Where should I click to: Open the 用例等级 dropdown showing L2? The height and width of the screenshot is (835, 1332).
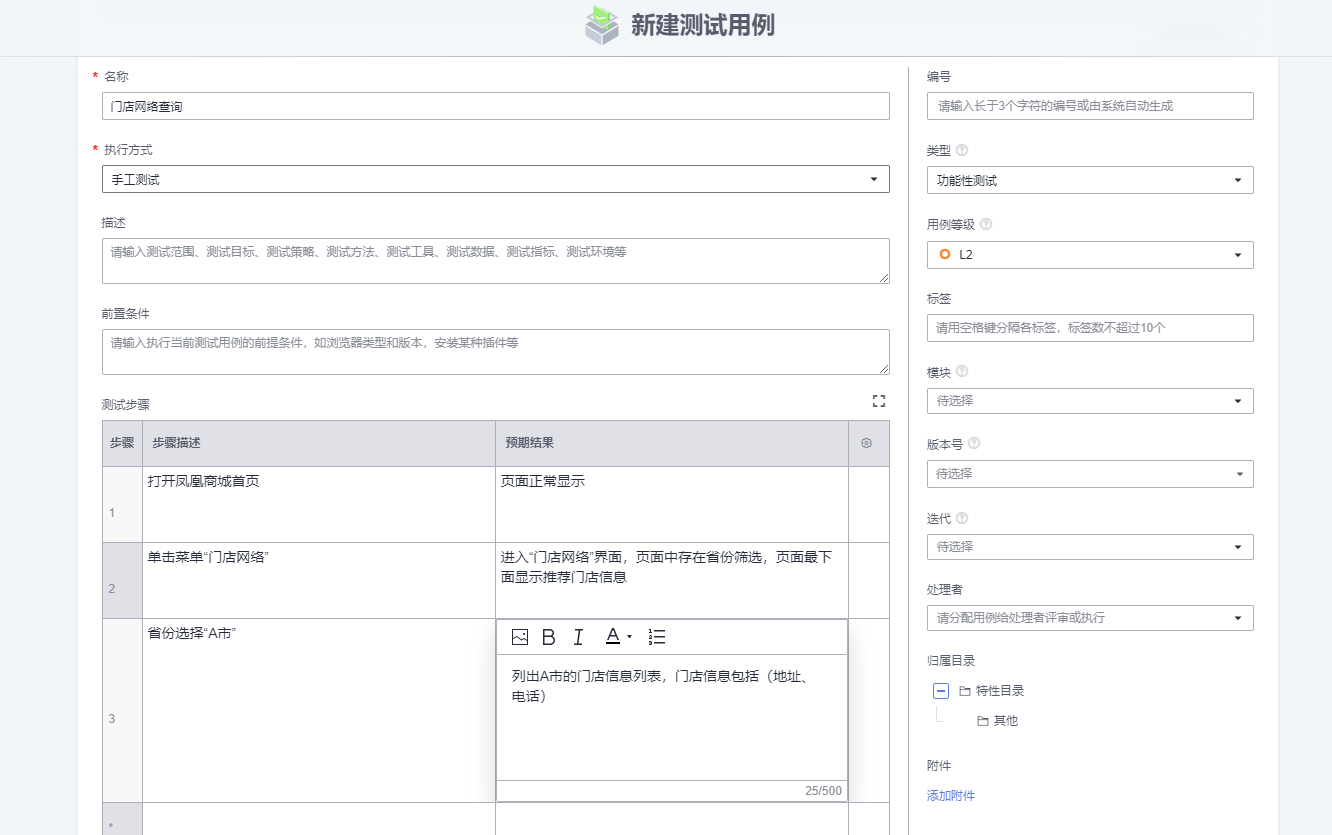pyautogui.click(x=1090, y=254)
